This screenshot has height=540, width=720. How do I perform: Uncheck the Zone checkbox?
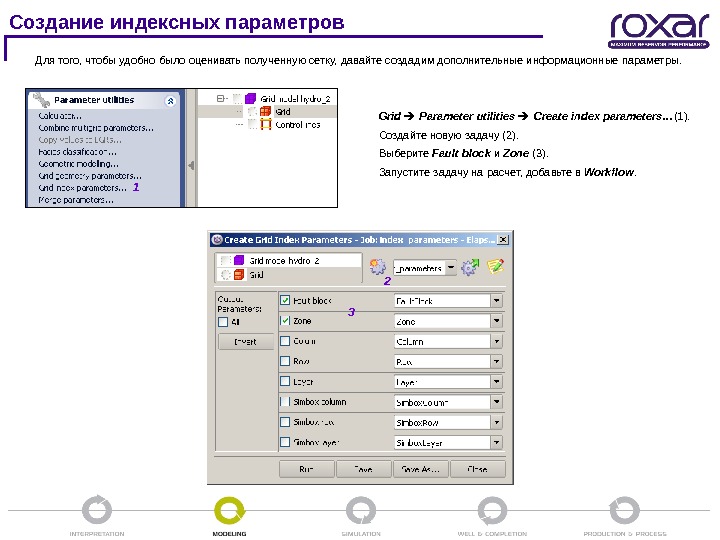[285, 321]
